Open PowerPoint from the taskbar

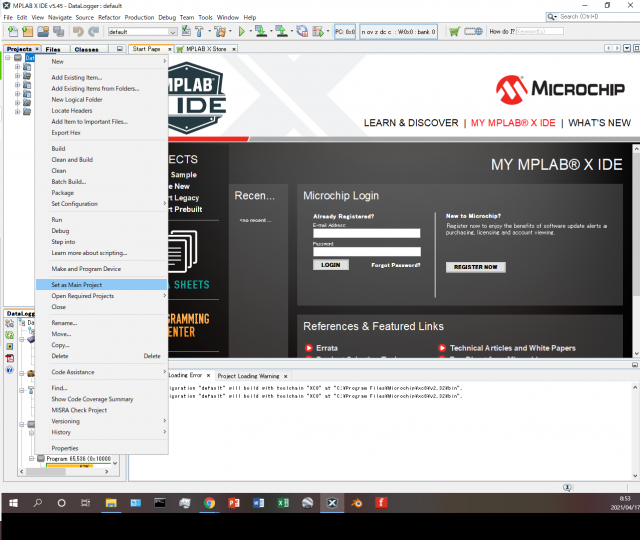(x=234, y=503)
